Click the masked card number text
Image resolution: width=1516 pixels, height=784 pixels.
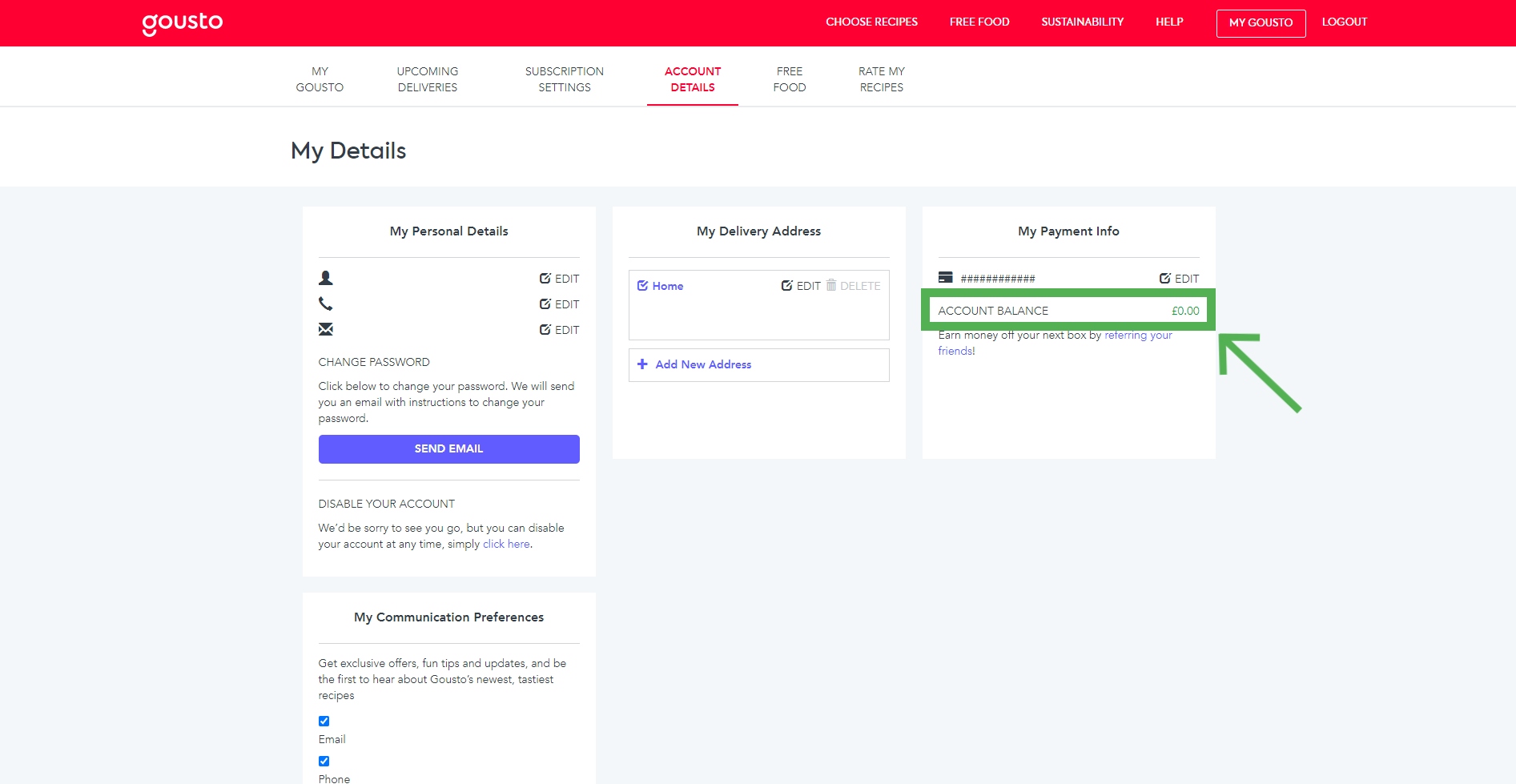click(x=998, y=279)
